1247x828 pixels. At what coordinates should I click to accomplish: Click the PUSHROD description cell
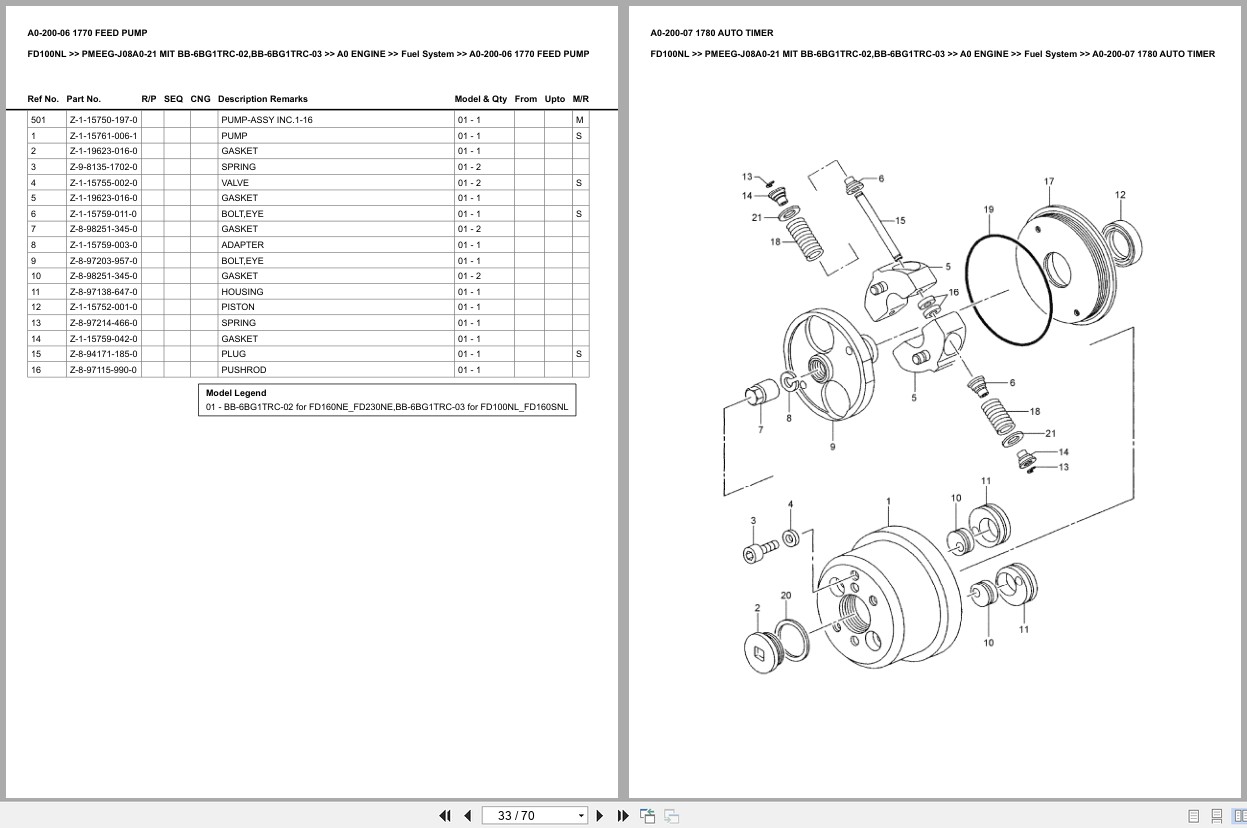(336, 370)
